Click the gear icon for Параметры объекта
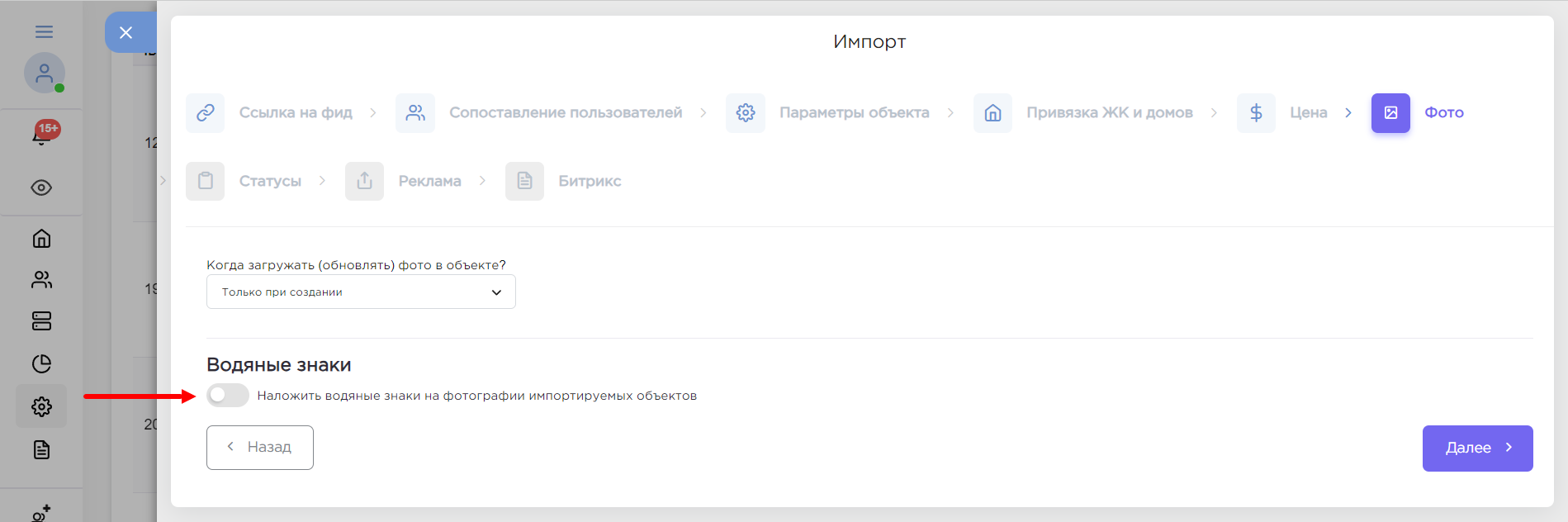The width and height of the screenshot is (1568, 522). click(746, 113)
